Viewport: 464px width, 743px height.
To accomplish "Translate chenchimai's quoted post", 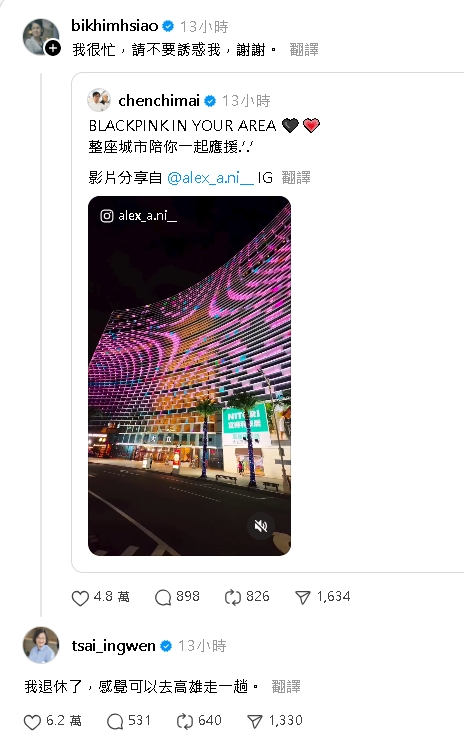I will point(296,178).
